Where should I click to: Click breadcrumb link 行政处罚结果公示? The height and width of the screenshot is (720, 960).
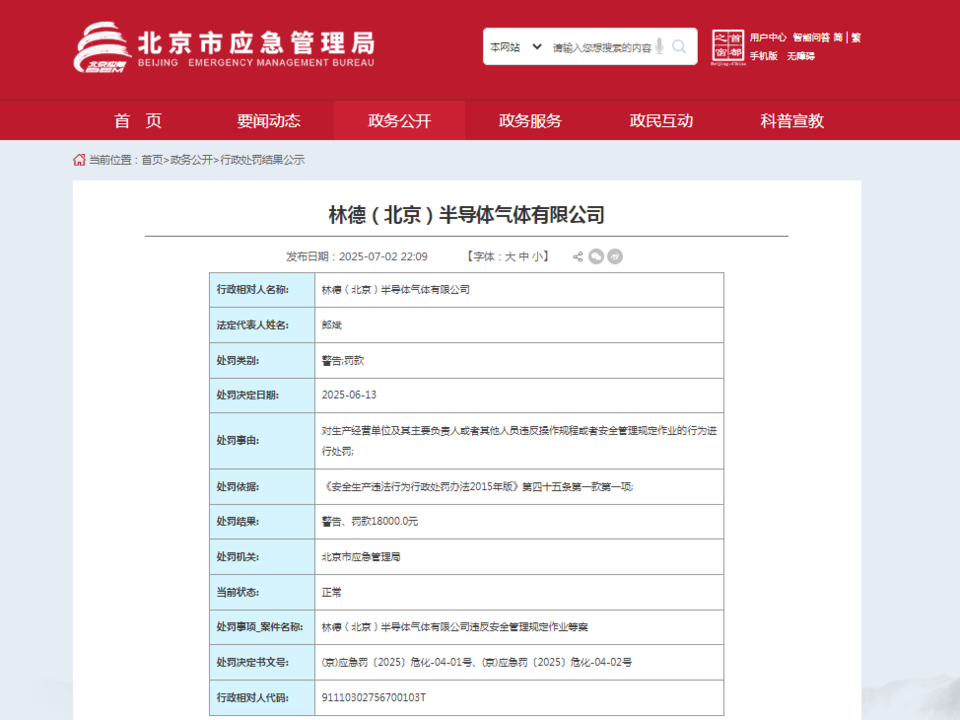click(262, 160)
